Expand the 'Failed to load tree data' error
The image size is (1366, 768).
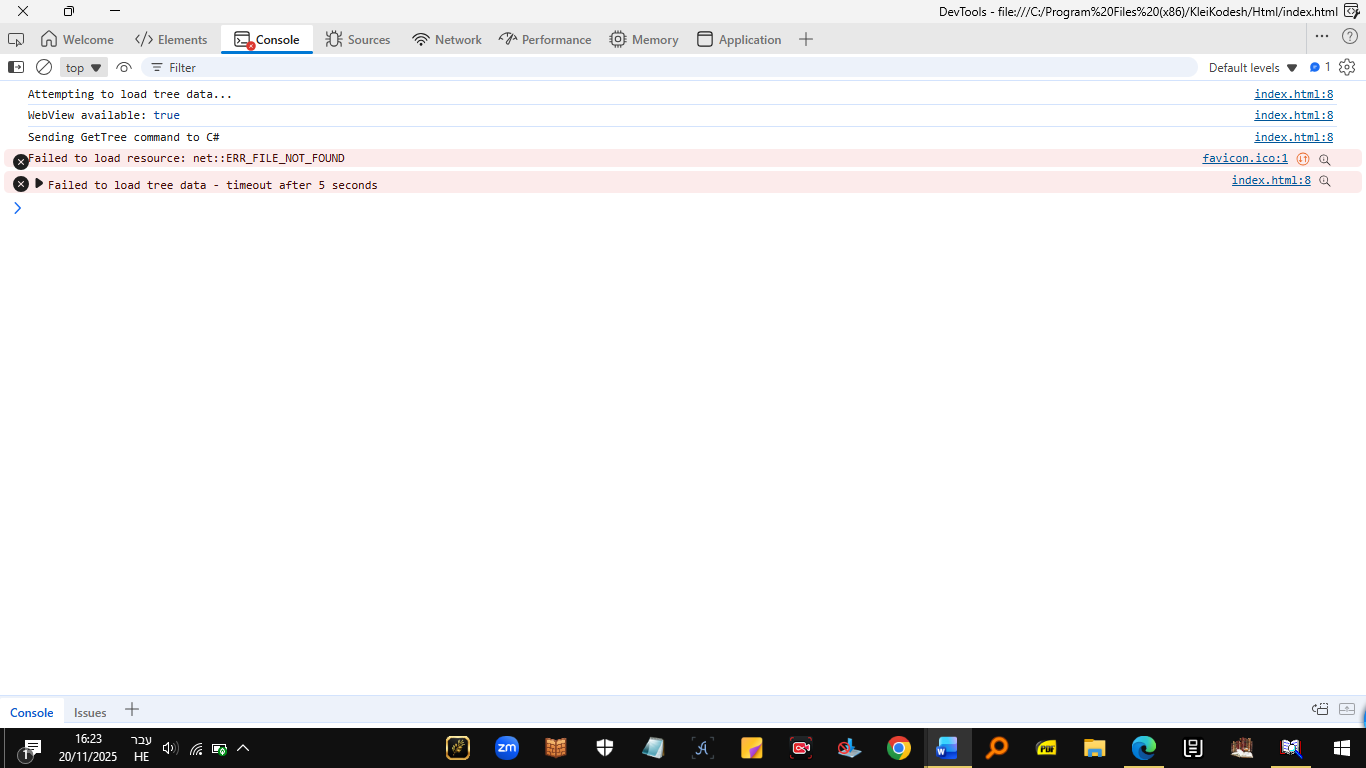(x=39, y=184)
